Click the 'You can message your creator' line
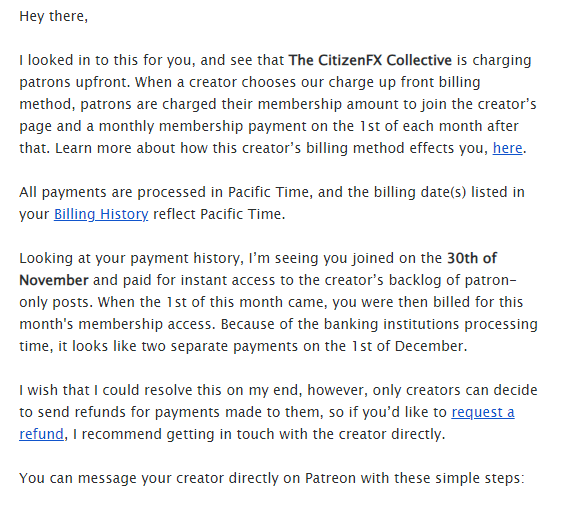 121,478
